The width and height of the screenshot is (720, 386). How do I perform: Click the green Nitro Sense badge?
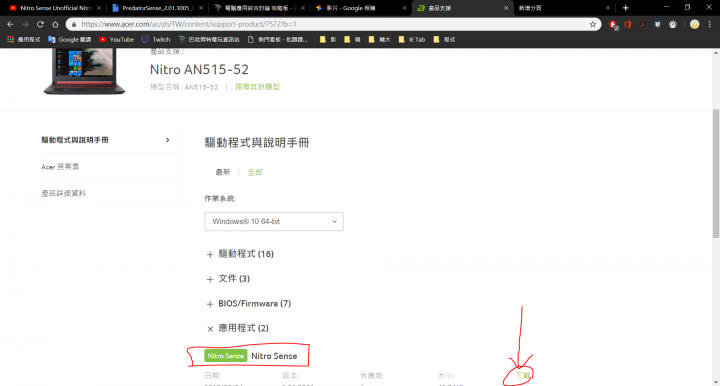point(225,356)
